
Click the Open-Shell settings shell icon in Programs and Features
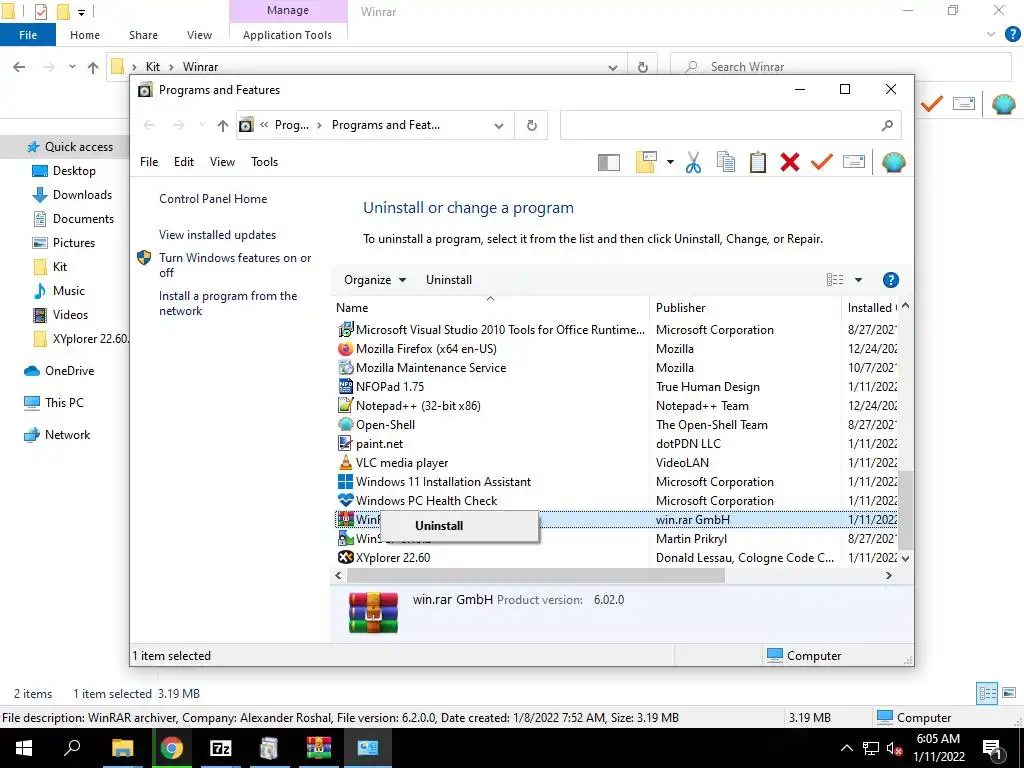pyautogui.click(x=893, y=162)
